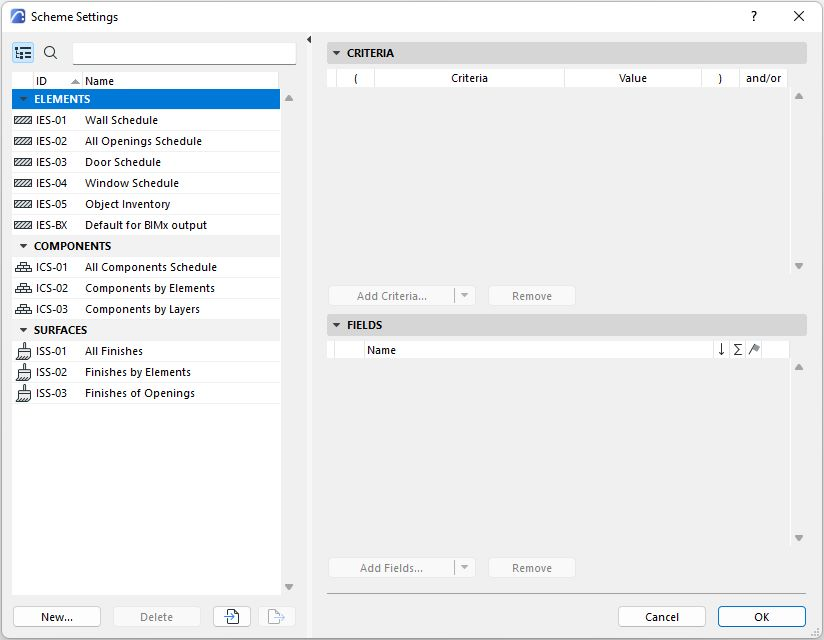
Task: Click the hatch icon for IES-03
Action: [x=23, y=162]
